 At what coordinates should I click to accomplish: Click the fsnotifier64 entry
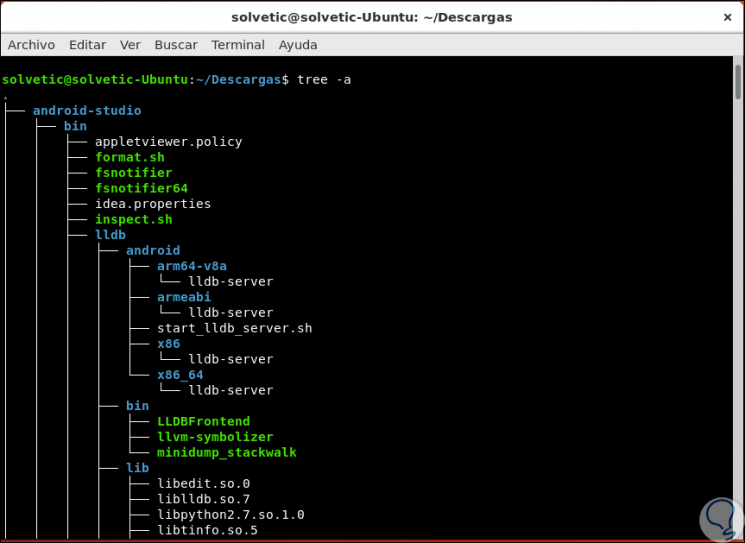point(142,188)
